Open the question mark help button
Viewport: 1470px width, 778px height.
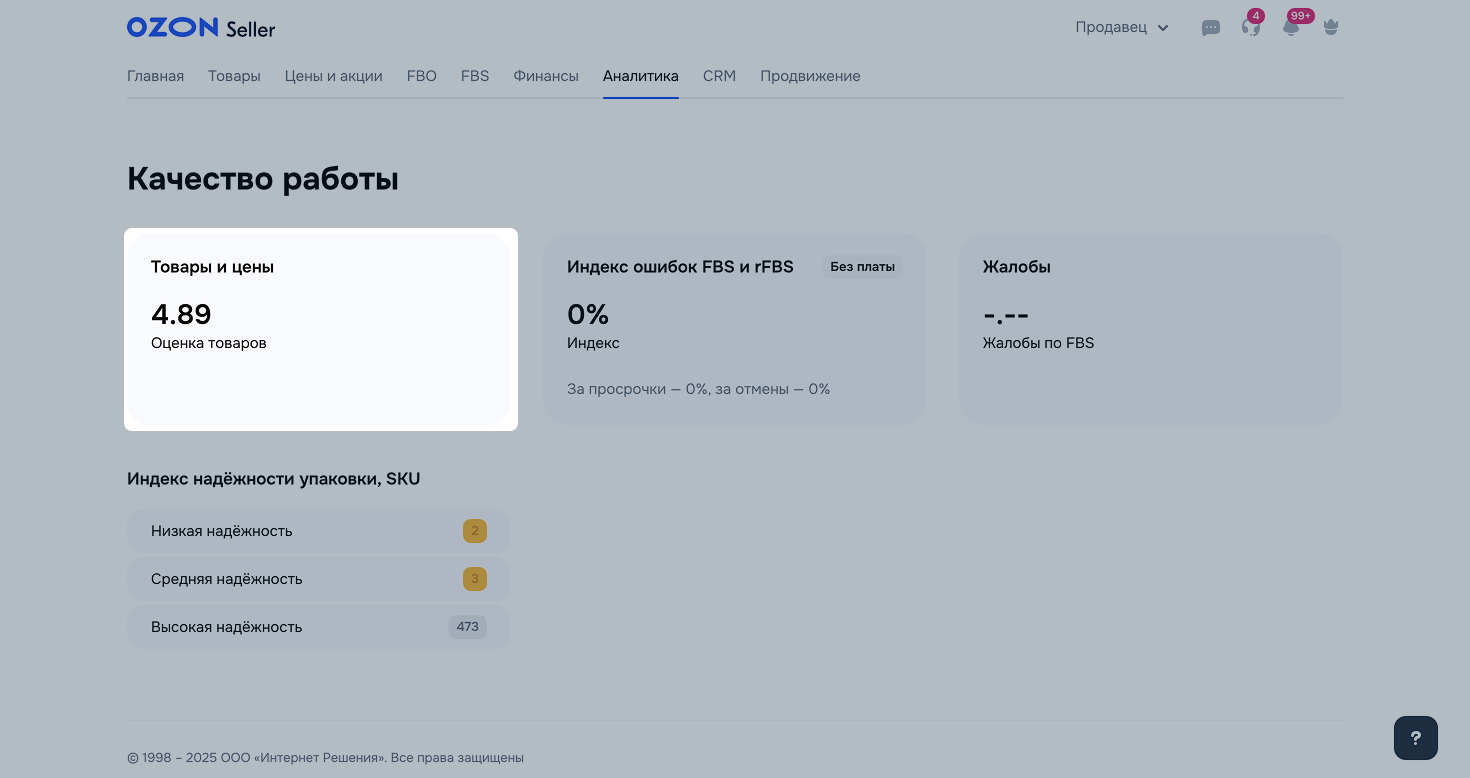tap(1415, 738)
